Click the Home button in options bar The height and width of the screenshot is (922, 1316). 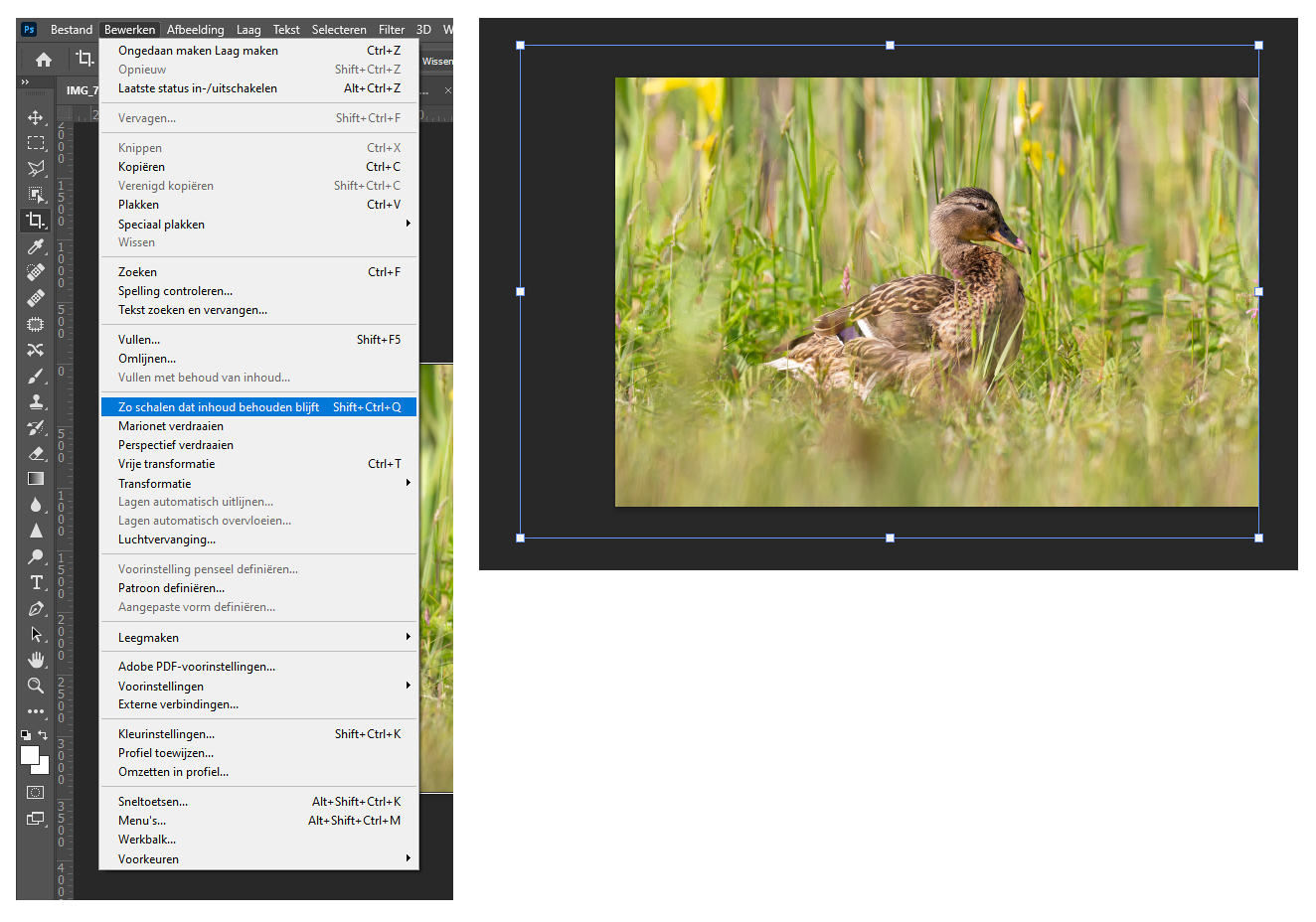point(44,60)
